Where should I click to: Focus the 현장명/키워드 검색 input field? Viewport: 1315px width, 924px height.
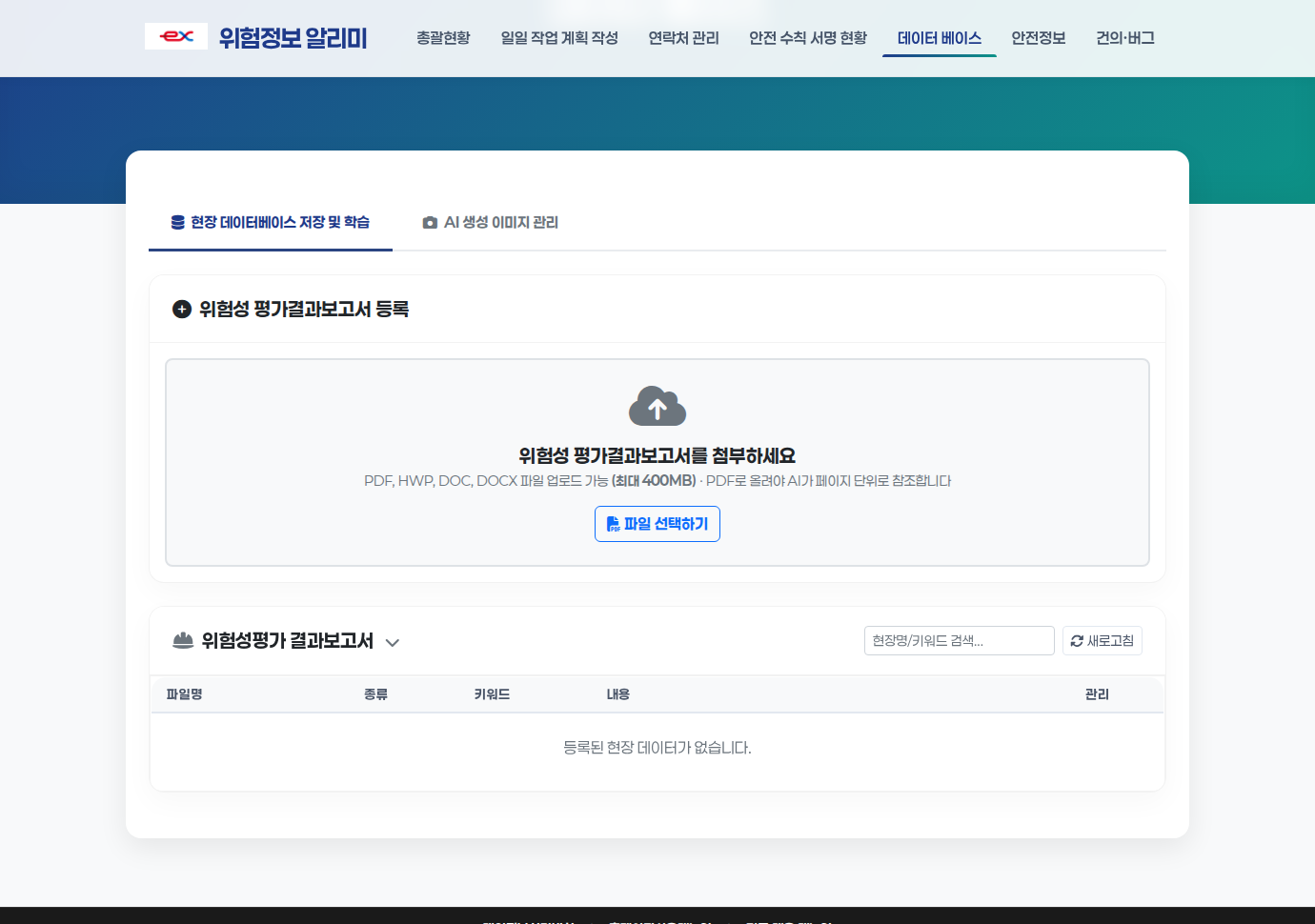click(960, 641)
